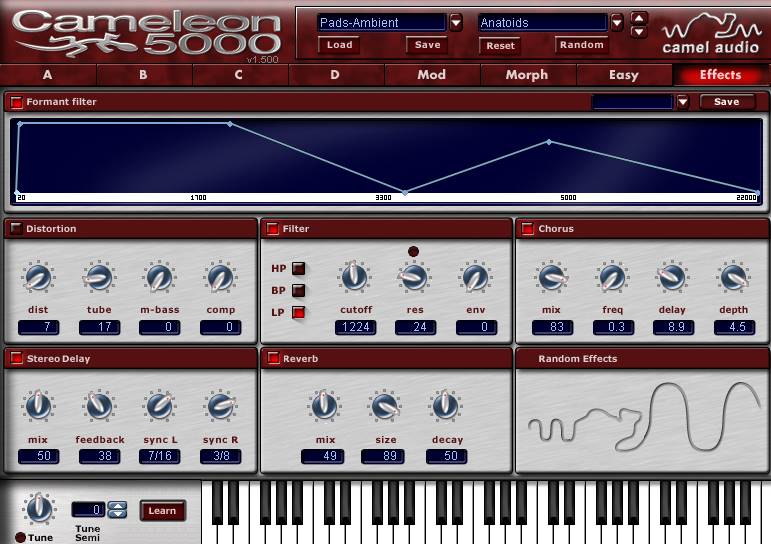Click the Chorus freq knob
The width and height of the screenshot is (771, 544).
click(x=612, y=277)
